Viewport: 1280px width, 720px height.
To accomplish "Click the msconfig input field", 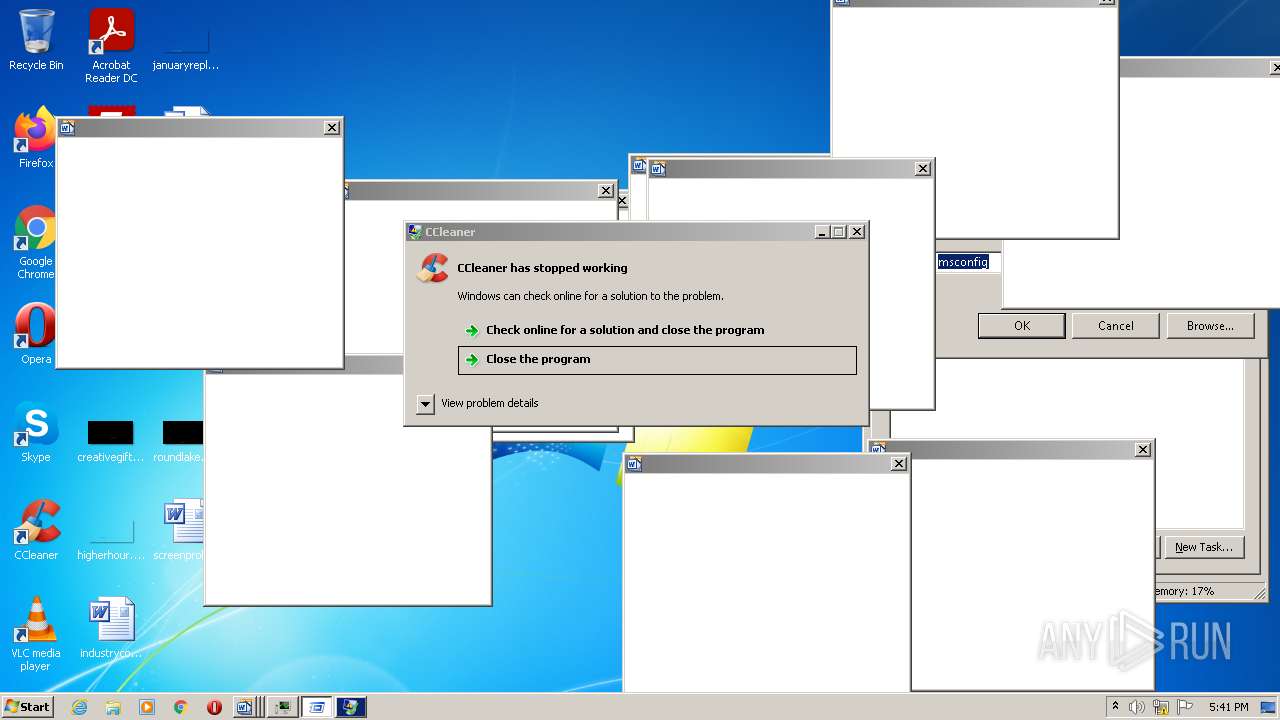I will pyautogui.click(x=968, y=262).
